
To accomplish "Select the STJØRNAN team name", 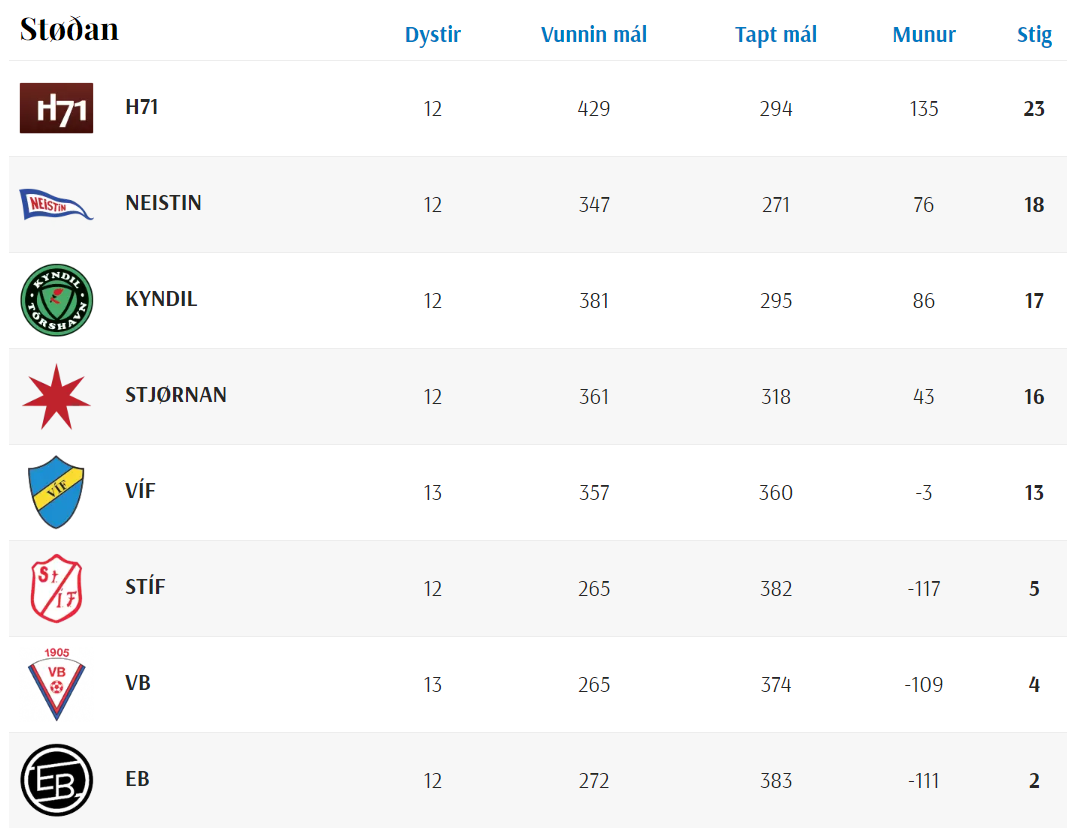I will point(176,395).
